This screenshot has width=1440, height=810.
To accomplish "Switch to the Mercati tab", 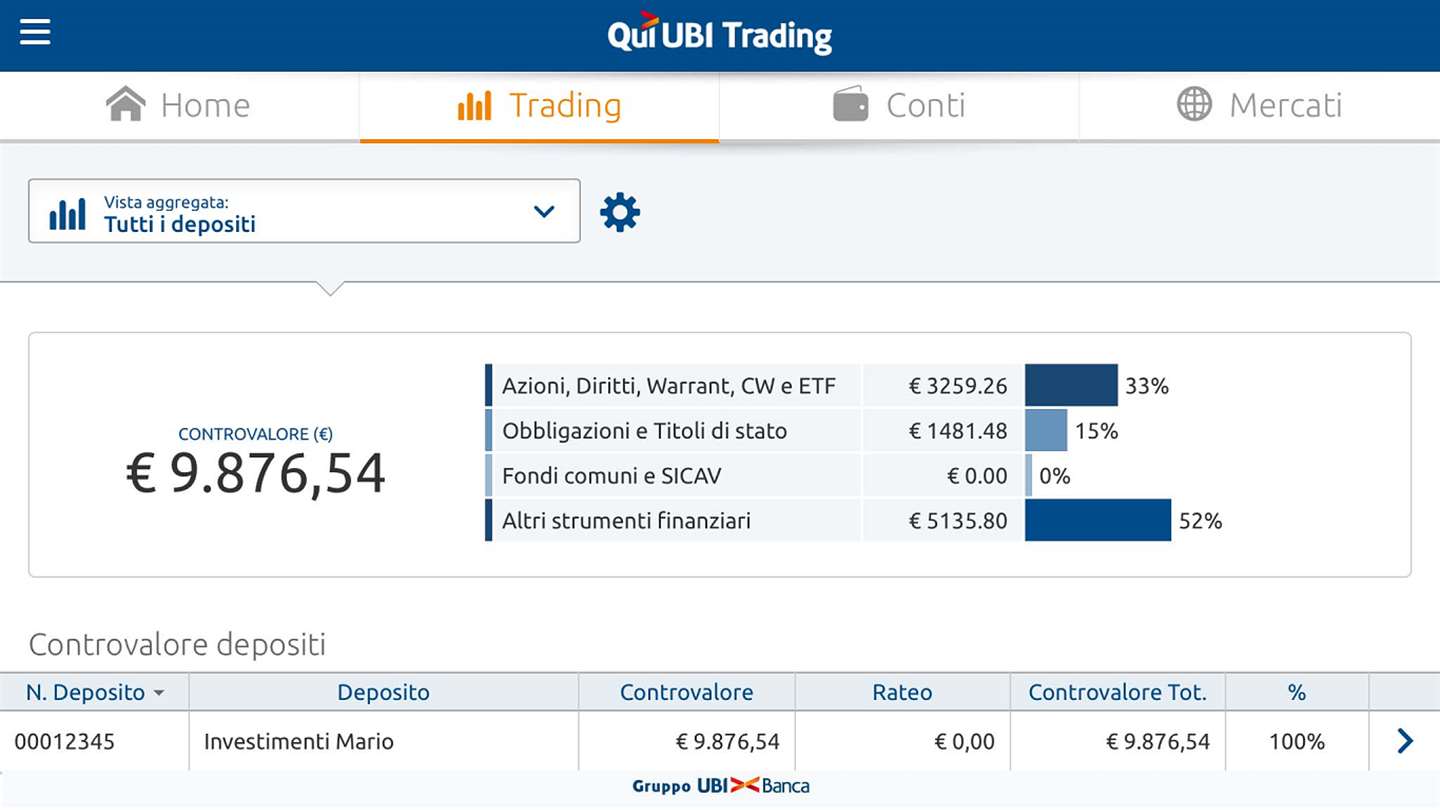I will pyautogui.click(x=1285, y=105).
